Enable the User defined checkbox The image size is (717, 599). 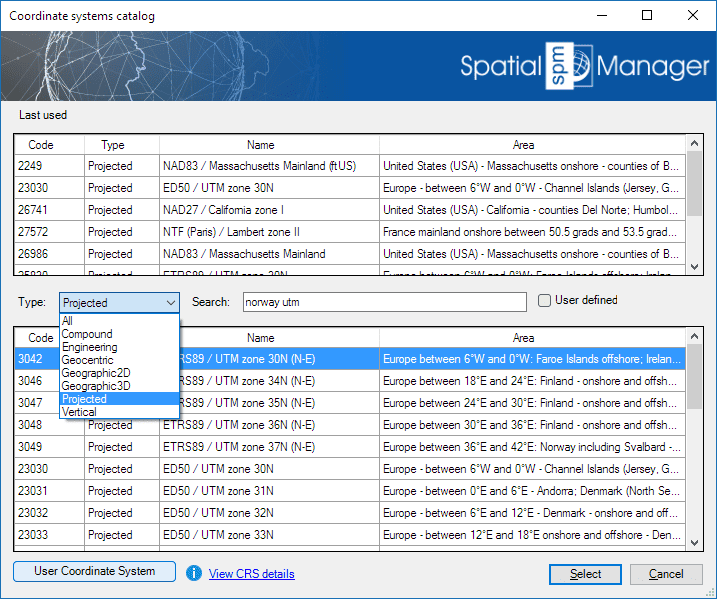545,300
